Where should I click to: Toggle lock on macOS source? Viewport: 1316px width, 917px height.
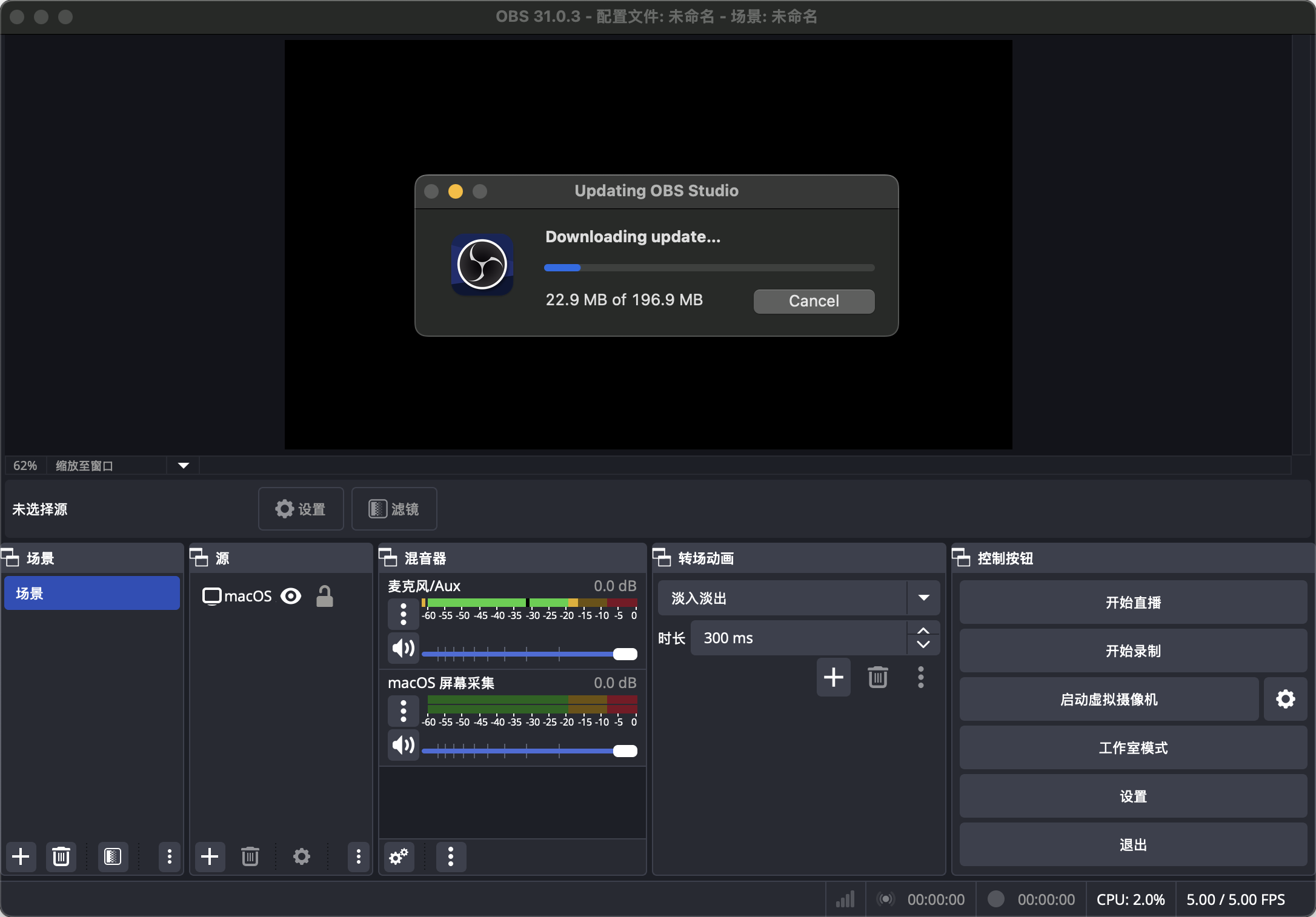[325, 597]
